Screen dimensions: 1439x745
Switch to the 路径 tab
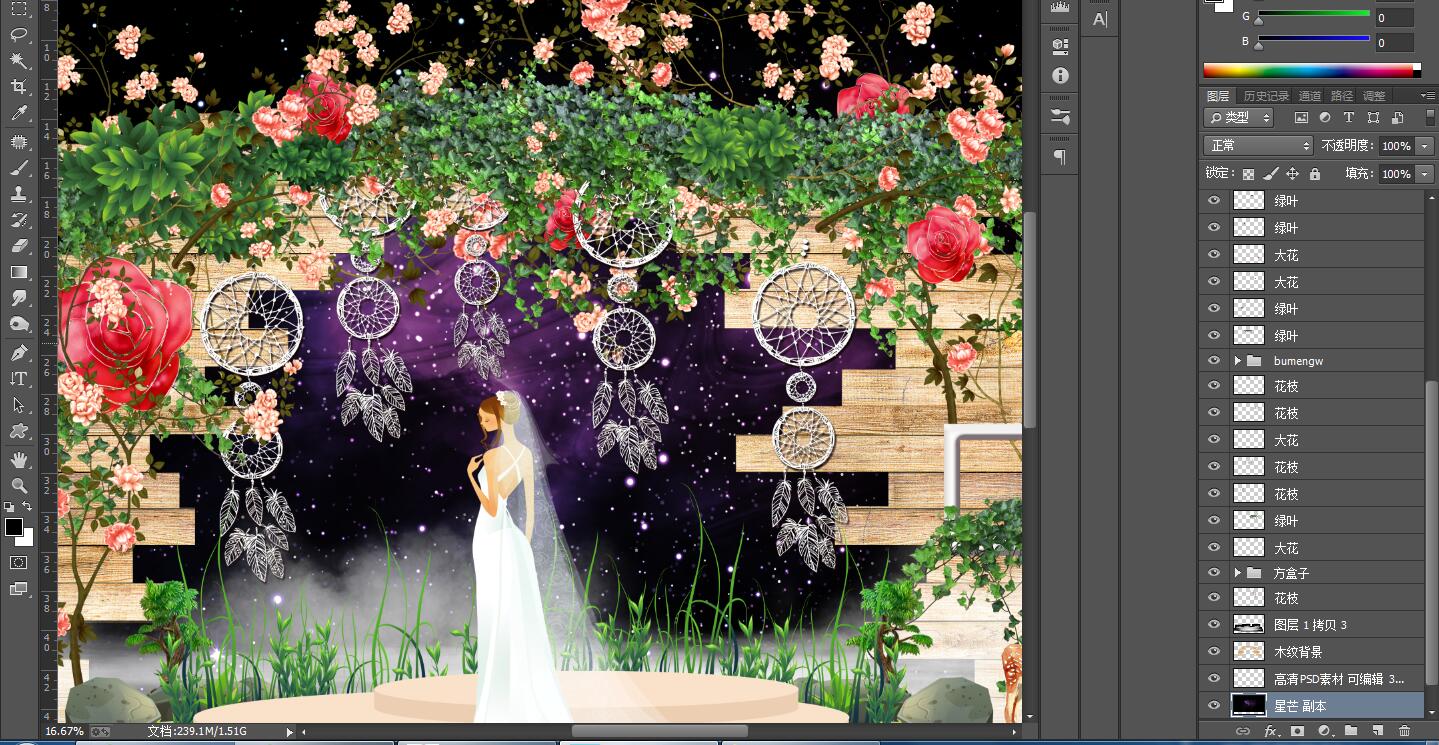tap(1342, 96)
